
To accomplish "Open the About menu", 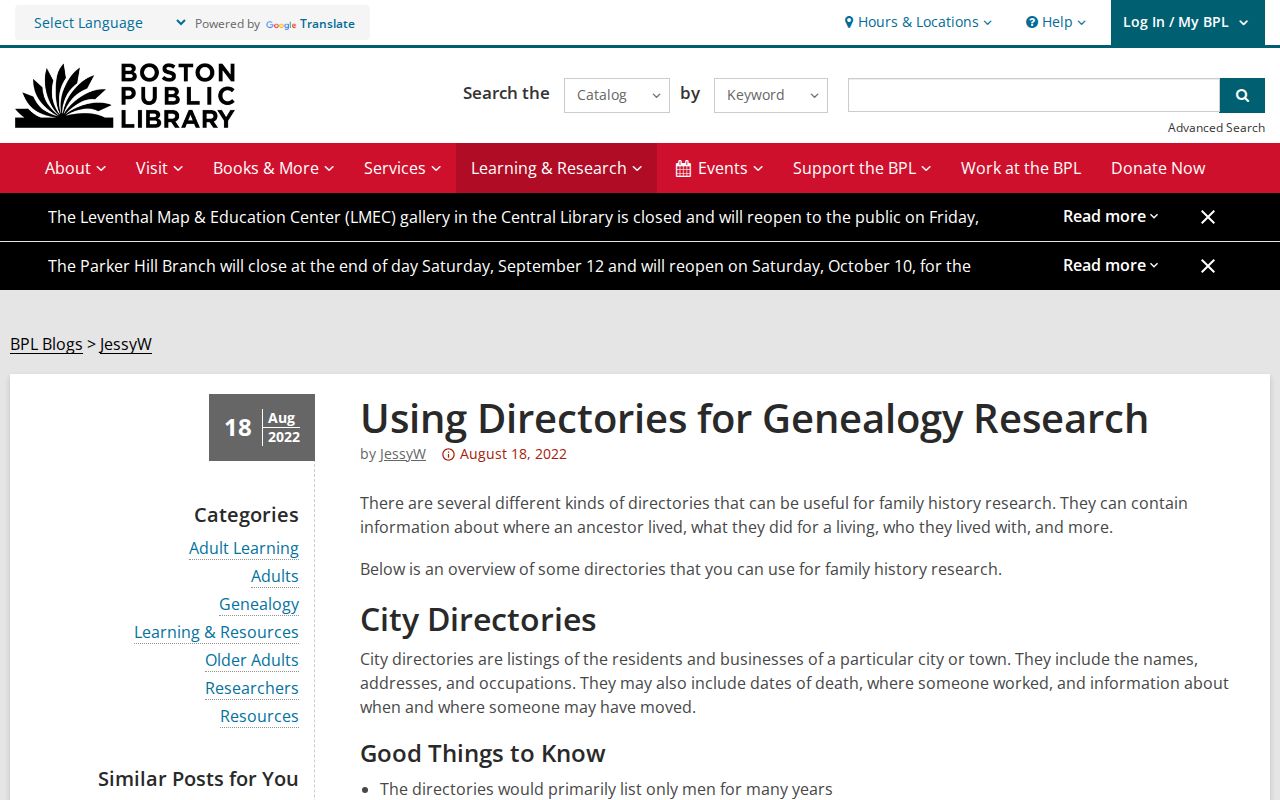I will pos(75,168).
